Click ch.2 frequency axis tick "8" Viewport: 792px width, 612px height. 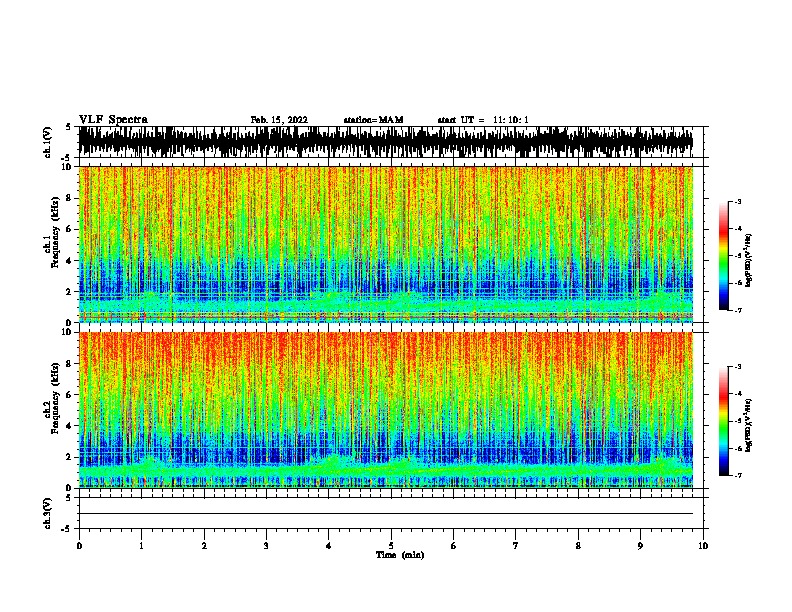69,364
